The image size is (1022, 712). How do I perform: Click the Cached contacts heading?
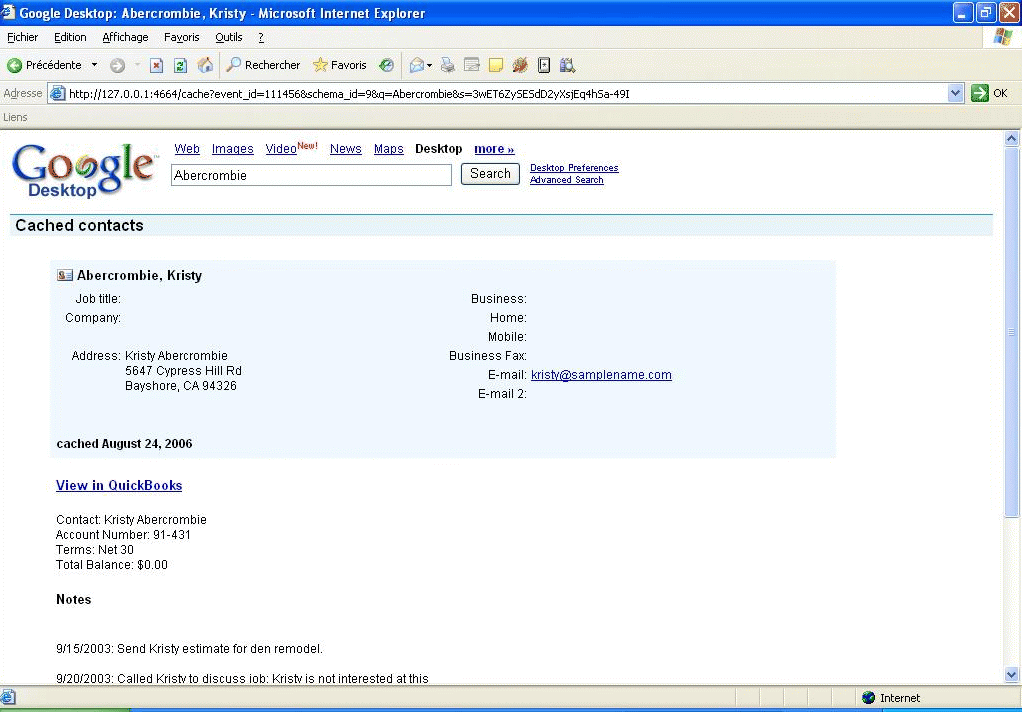tap(80, 226)
